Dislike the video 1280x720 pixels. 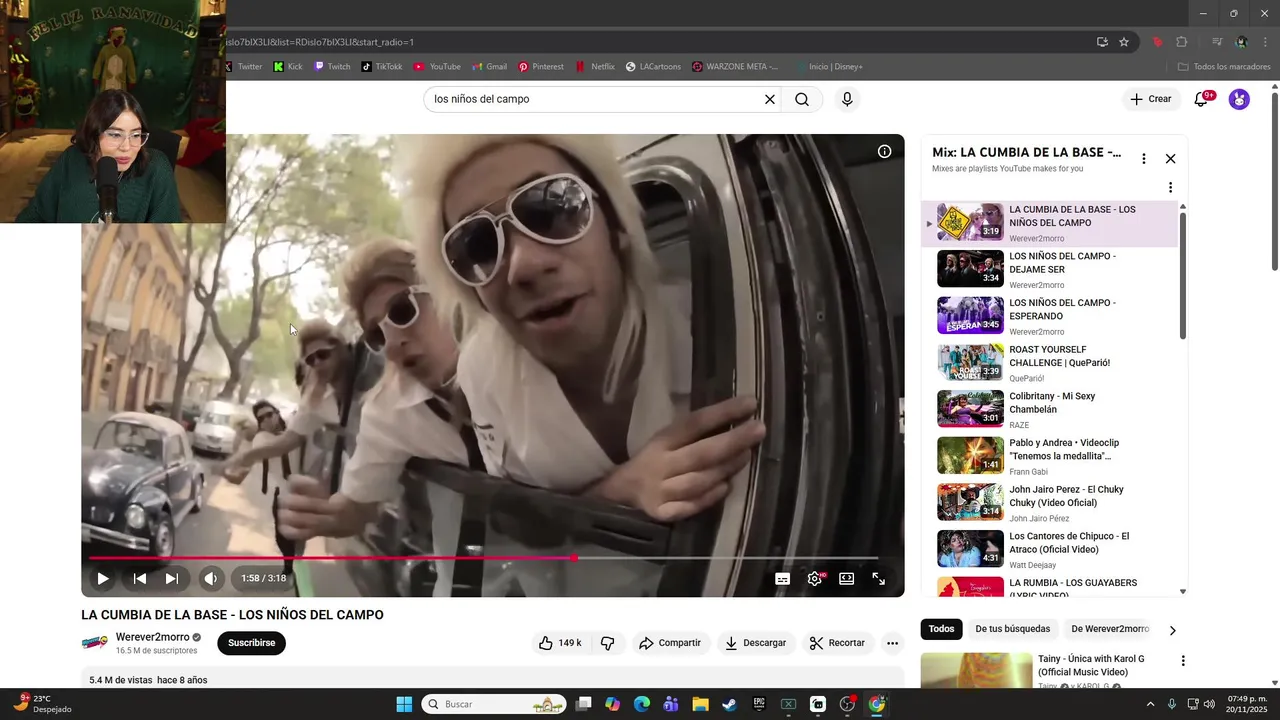point(607,643)
